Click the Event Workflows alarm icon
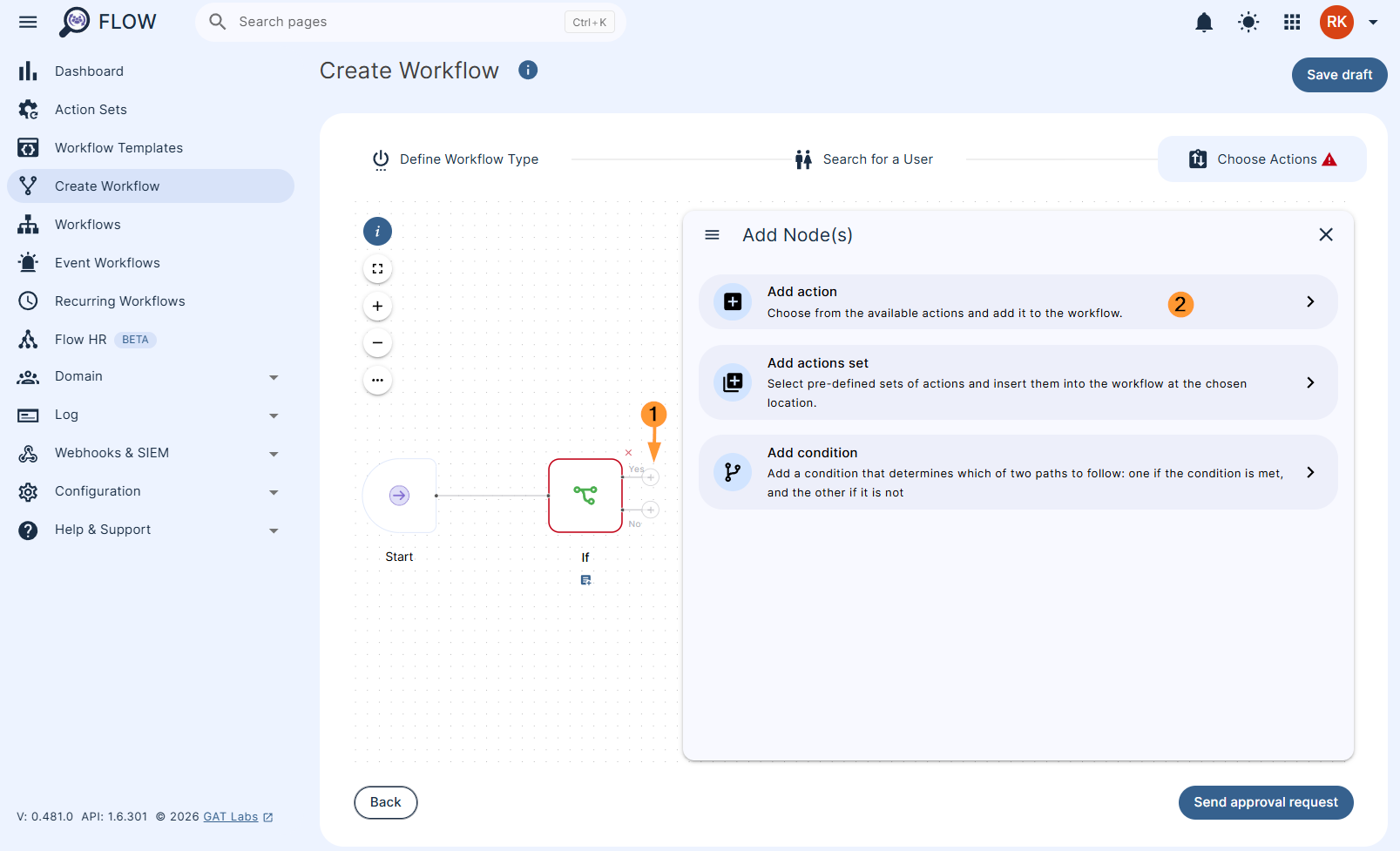Viewport: 1400px width, 851px height. [28, 263]
